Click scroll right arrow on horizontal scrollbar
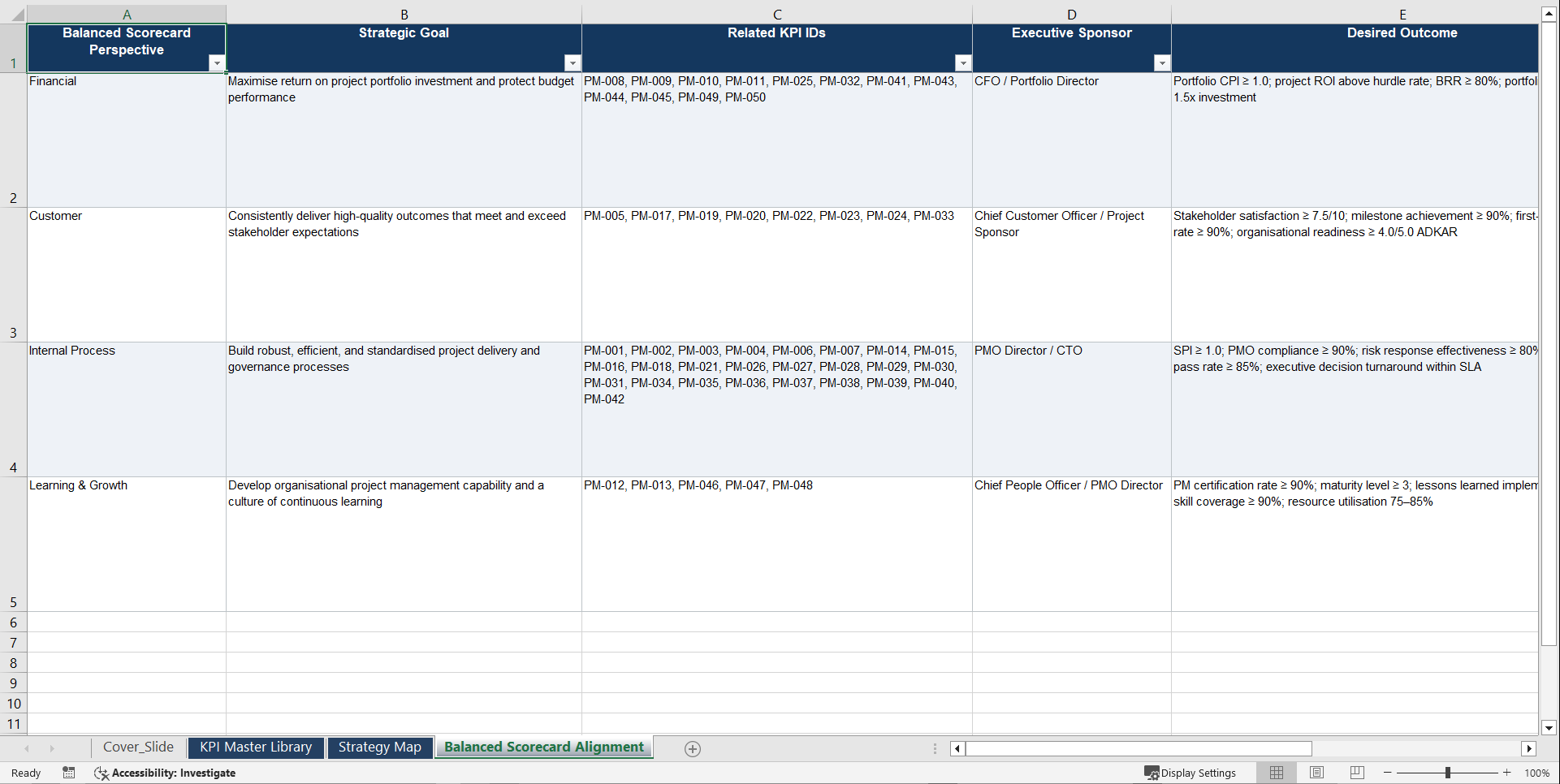Viewport: 1560px width, 784px height. pos(1529,749)
